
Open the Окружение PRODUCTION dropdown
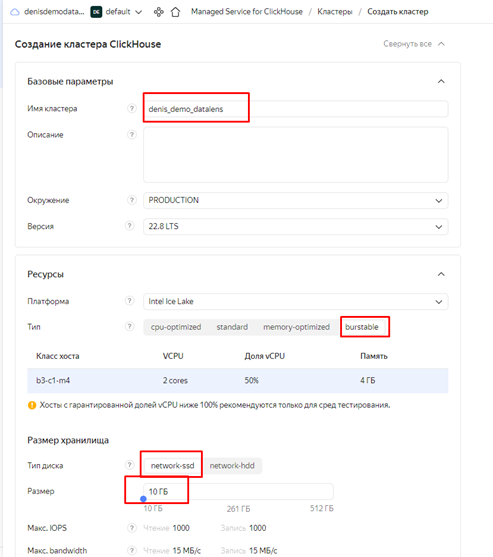click(296, 200)
